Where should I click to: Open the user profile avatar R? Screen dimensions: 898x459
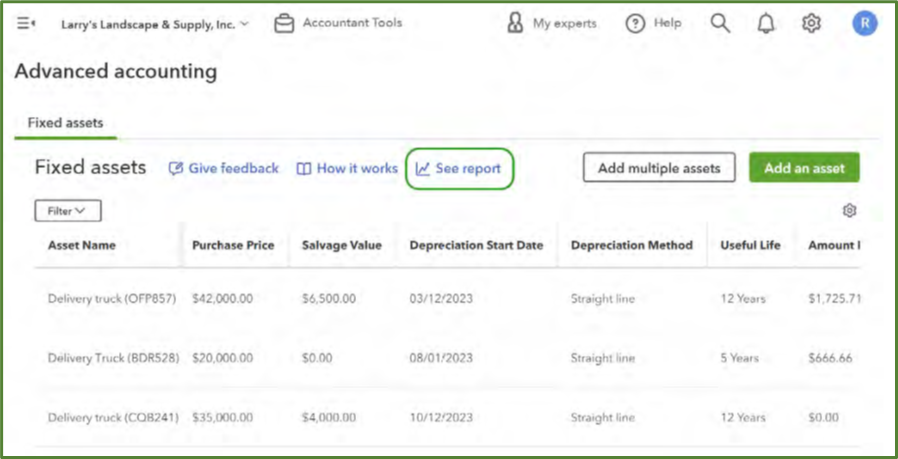pos(864,24)
